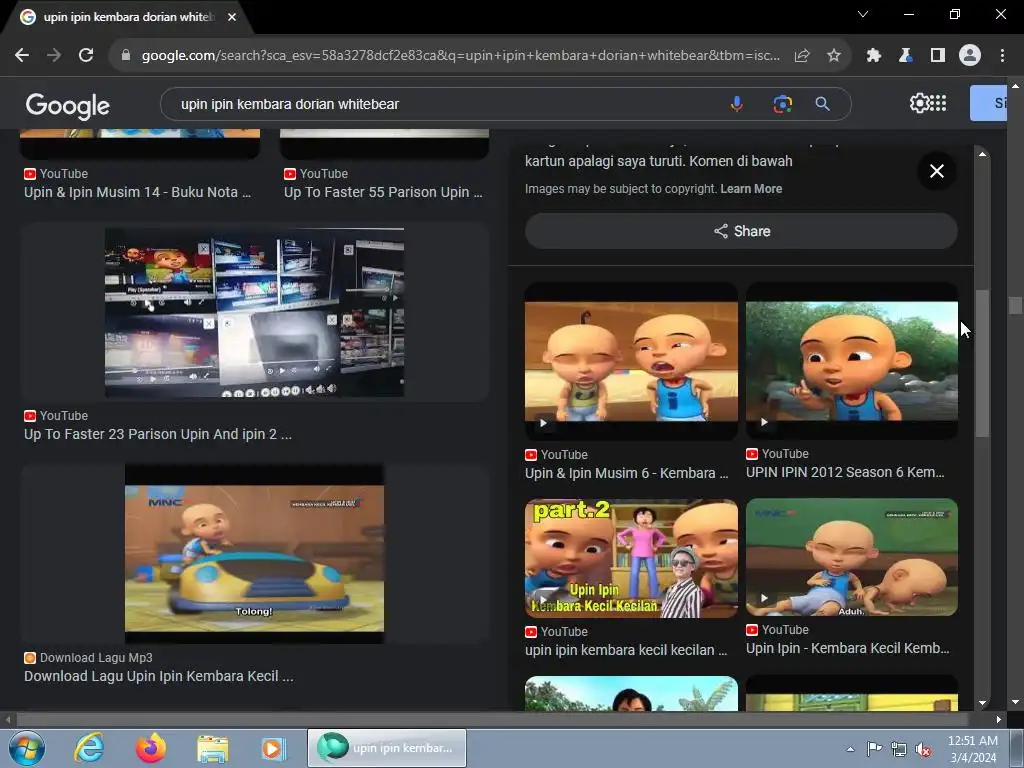Click Download Lagu Upin Ipin Kembara Kecil link

158,676
